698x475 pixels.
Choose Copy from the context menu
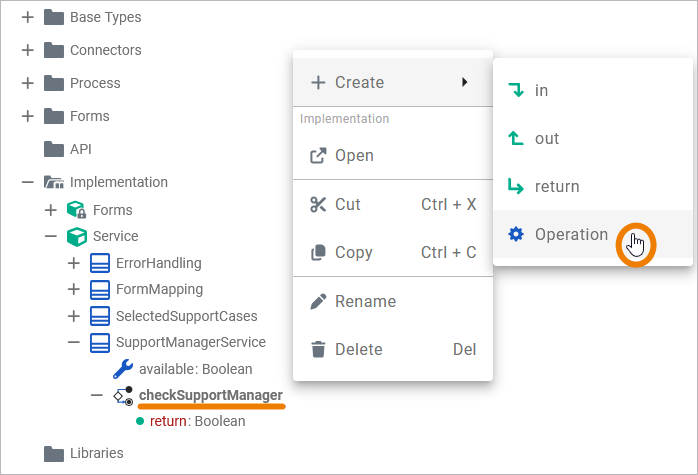pos(353,253)
